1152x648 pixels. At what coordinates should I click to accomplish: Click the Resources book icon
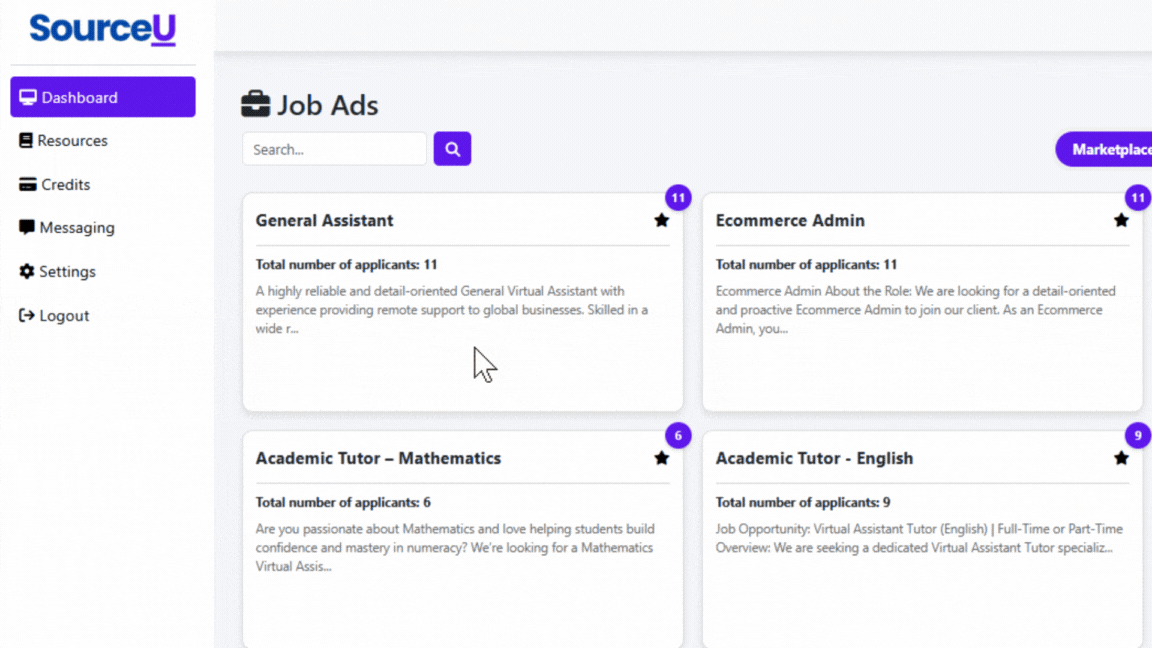point(25,140)
